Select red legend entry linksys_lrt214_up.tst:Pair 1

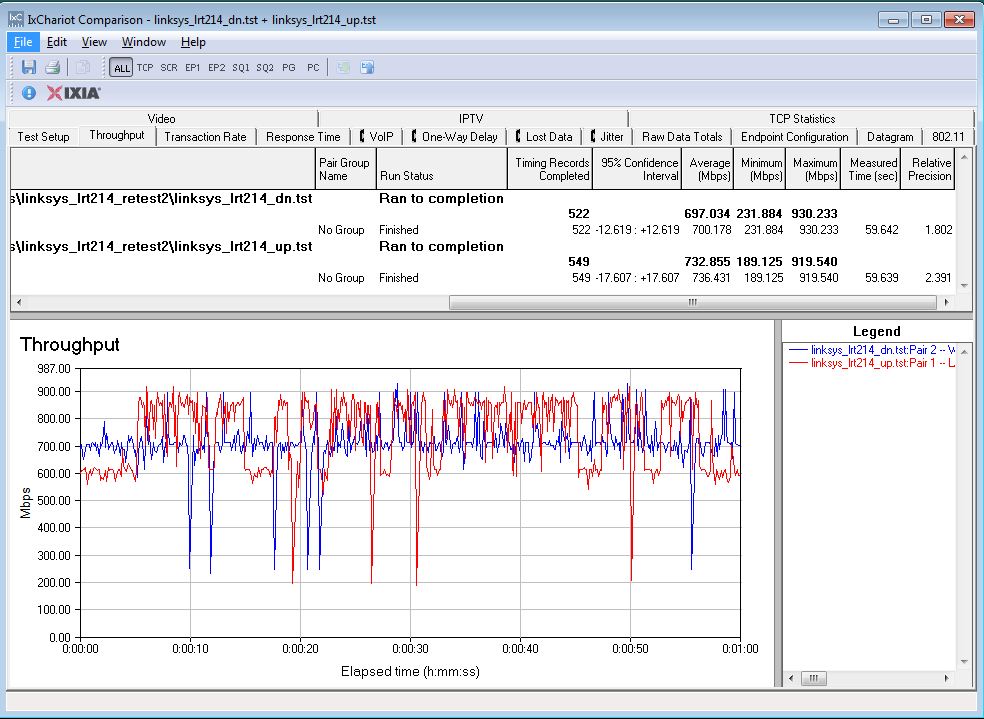click(x=872, y=363)
